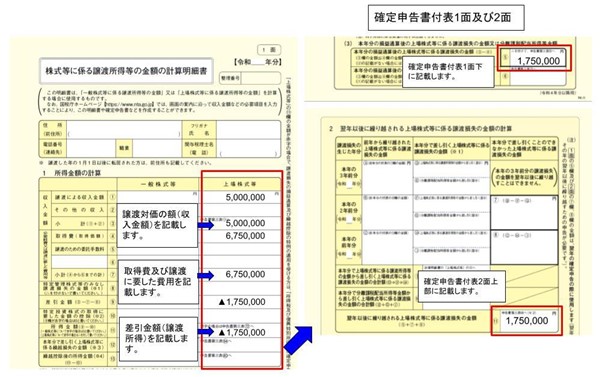Click into the 住所 address field
The height and width of the screenshot is (377, 602).
coord(124,129)
